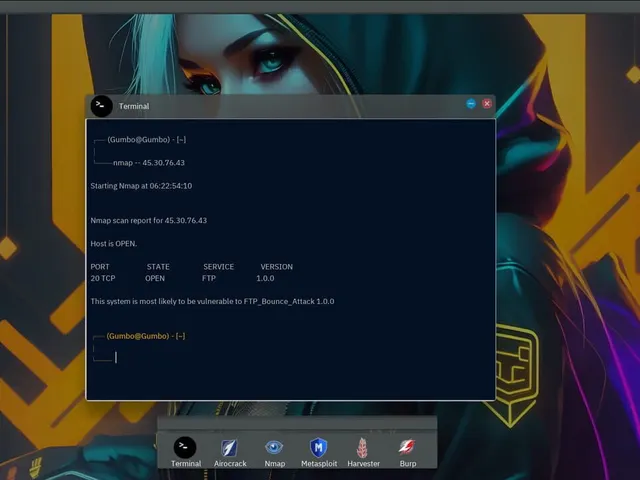640x480 pixels.
Task: Click the '20 TCP' port value
Action: [103, 278]
